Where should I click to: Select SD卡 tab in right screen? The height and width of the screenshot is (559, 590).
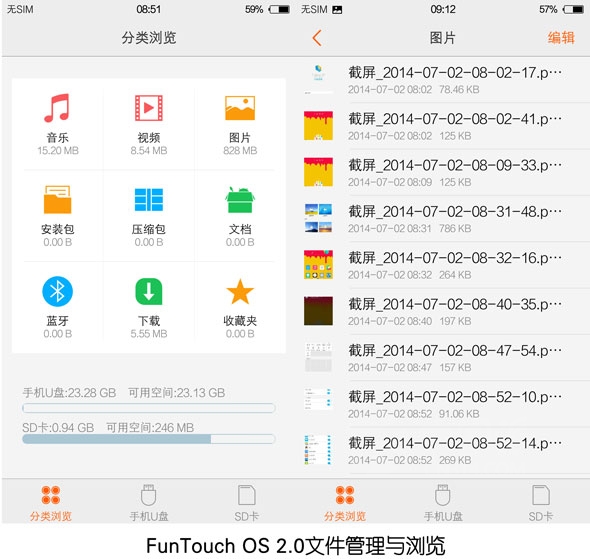click(x=541, y=502)
